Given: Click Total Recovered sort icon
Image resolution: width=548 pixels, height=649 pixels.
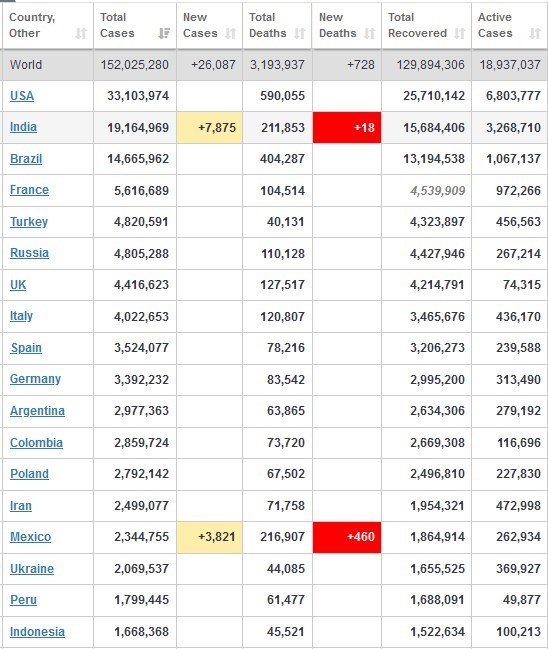Looking at the screenshot, I should (459, 33).
